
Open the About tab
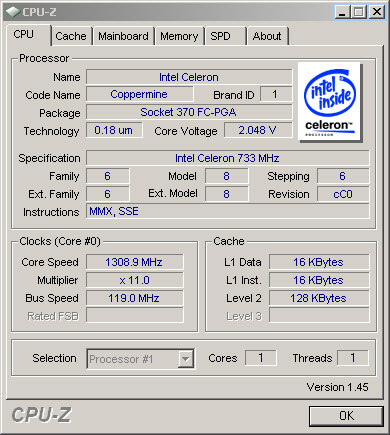(267, 36)
